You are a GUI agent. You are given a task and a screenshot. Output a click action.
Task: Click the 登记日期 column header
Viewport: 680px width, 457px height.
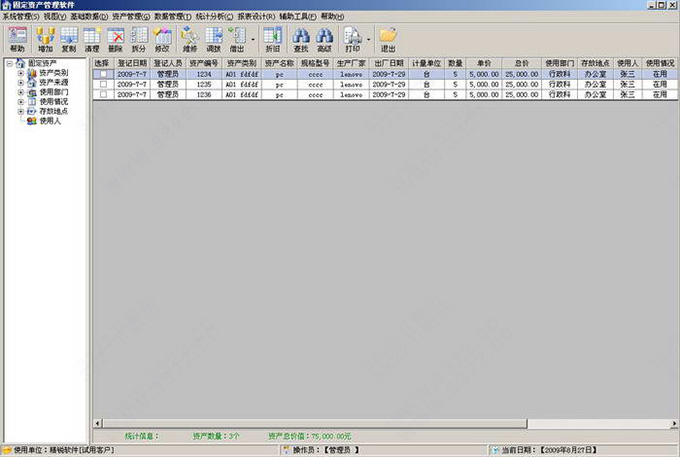click(132, 63)
